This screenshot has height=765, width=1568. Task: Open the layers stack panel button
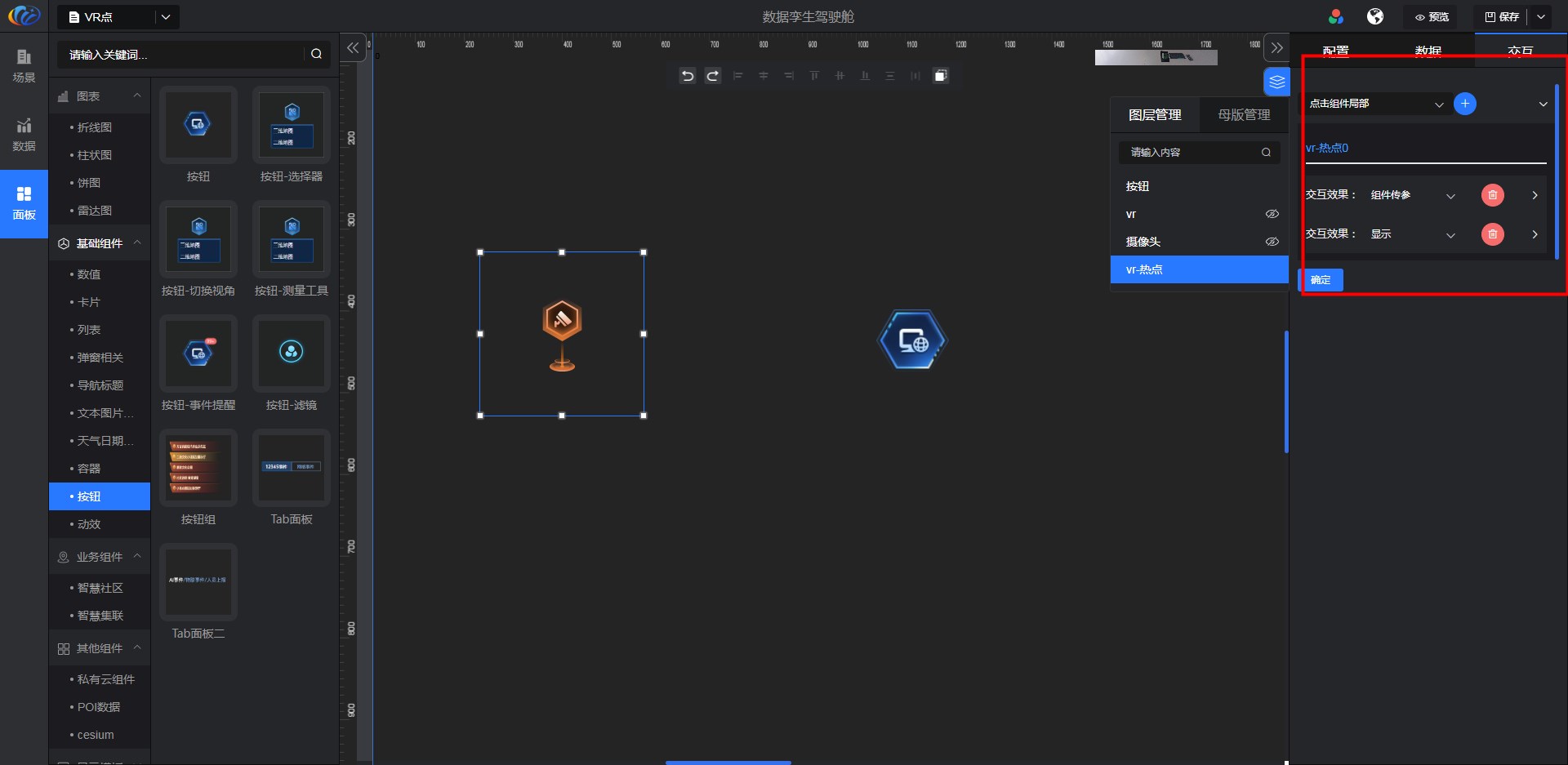coord(1276,82)
